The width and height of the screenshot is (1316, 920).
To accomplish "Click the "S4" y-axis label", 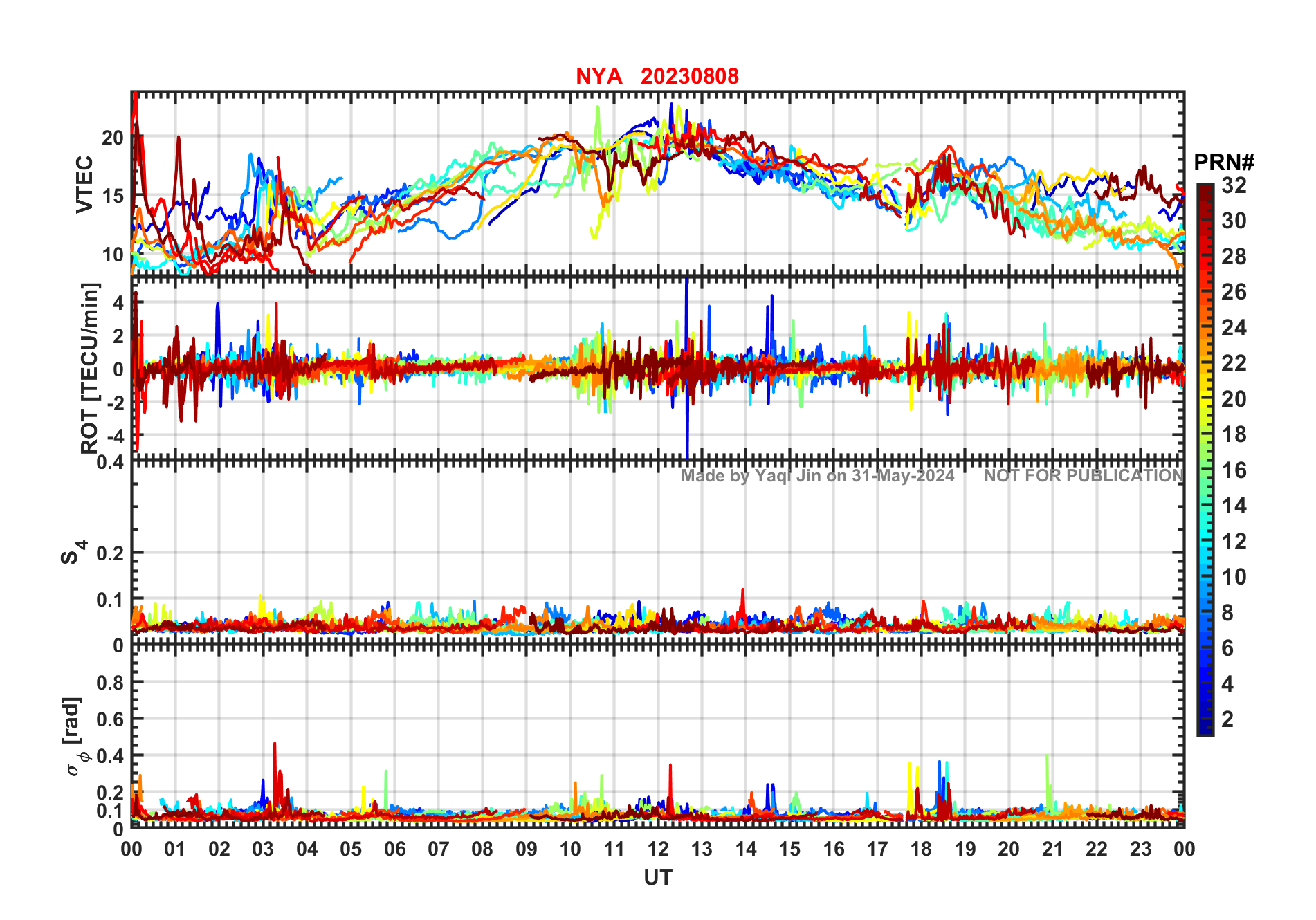I will click(74, 553).
